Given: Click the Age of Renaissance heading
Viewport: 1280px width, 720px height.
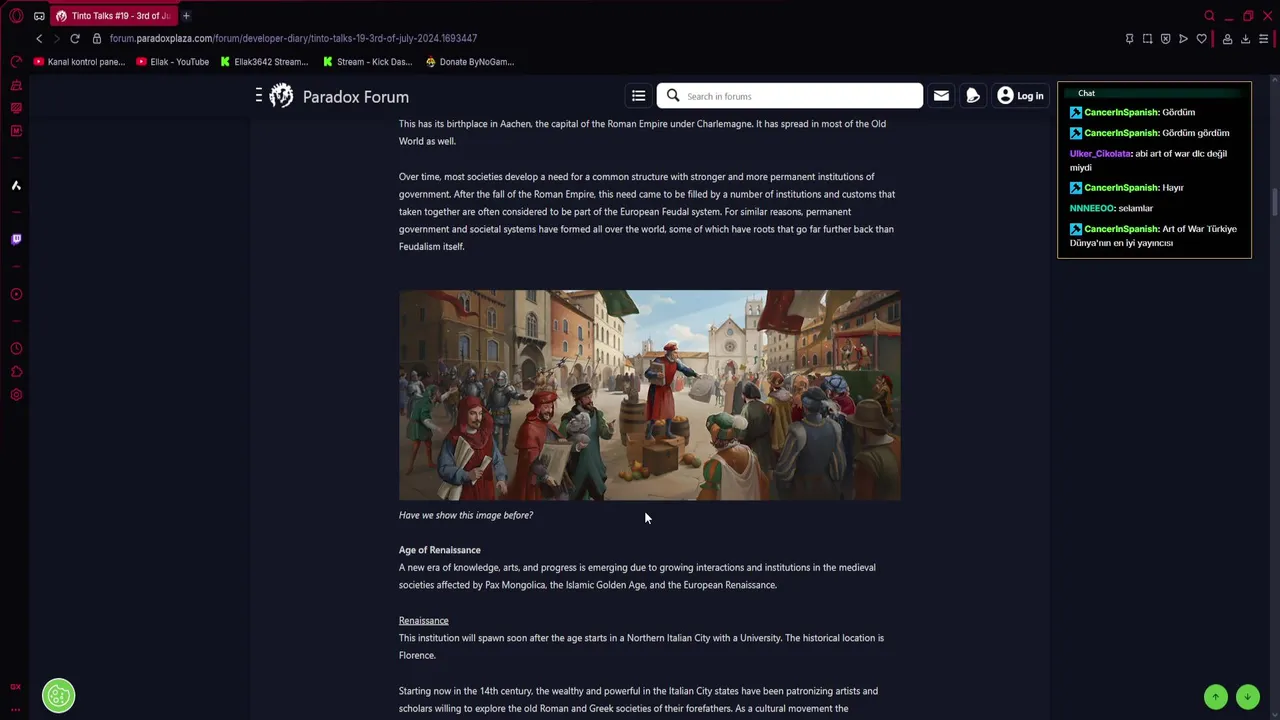Looking at the screenshot, I should coord(439,550).
